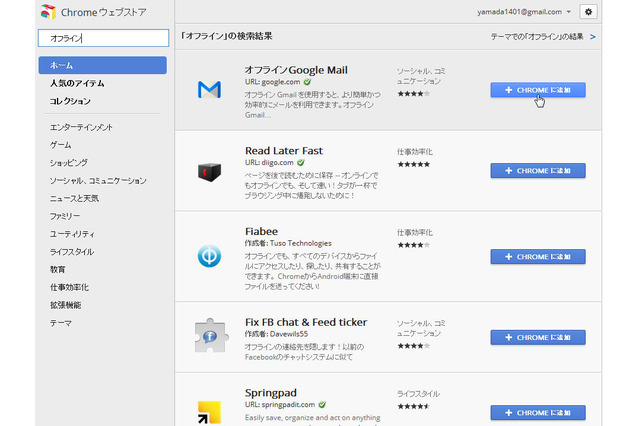Click the verified checkmark next to springpadit.com
Viewport: 640px width, 426px height.
pos(322,405)
